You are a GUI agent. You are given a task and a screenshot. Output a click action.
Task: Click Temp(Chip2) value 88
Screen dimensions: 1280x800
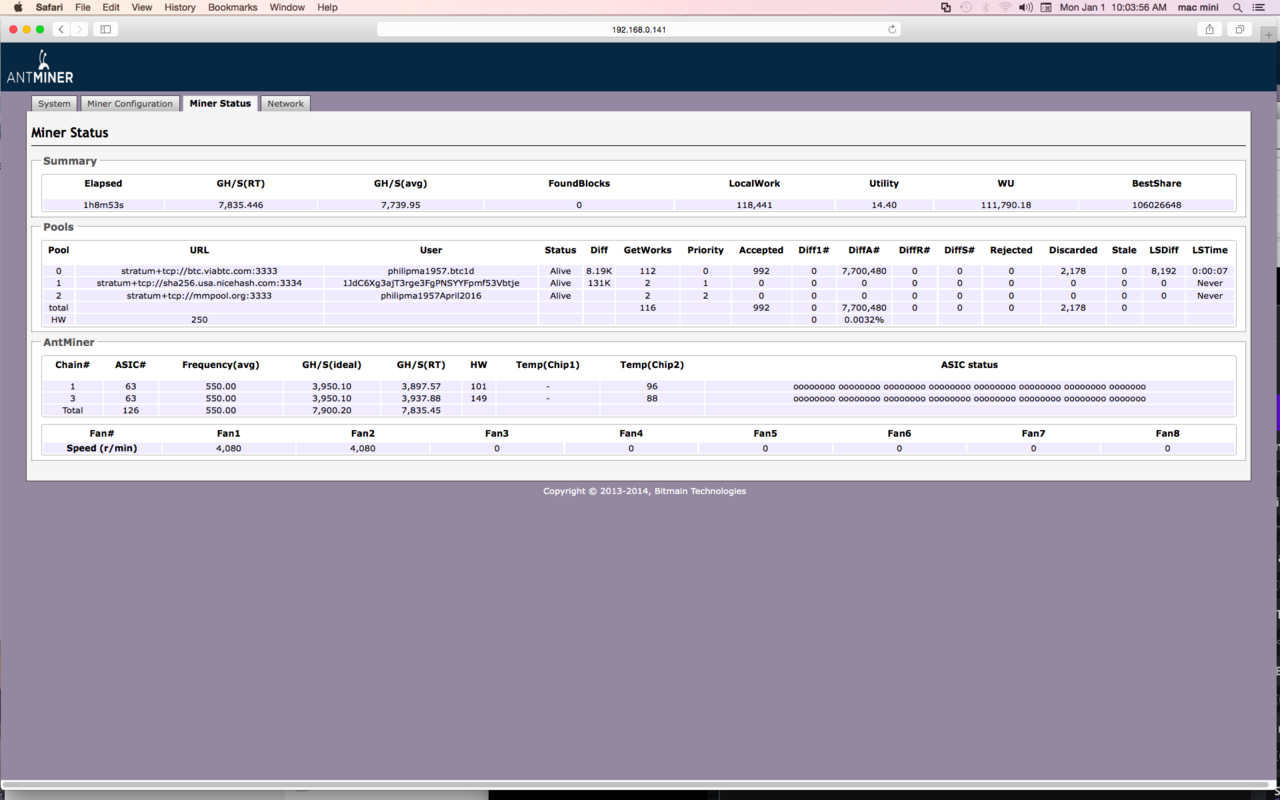click(652, 398)
